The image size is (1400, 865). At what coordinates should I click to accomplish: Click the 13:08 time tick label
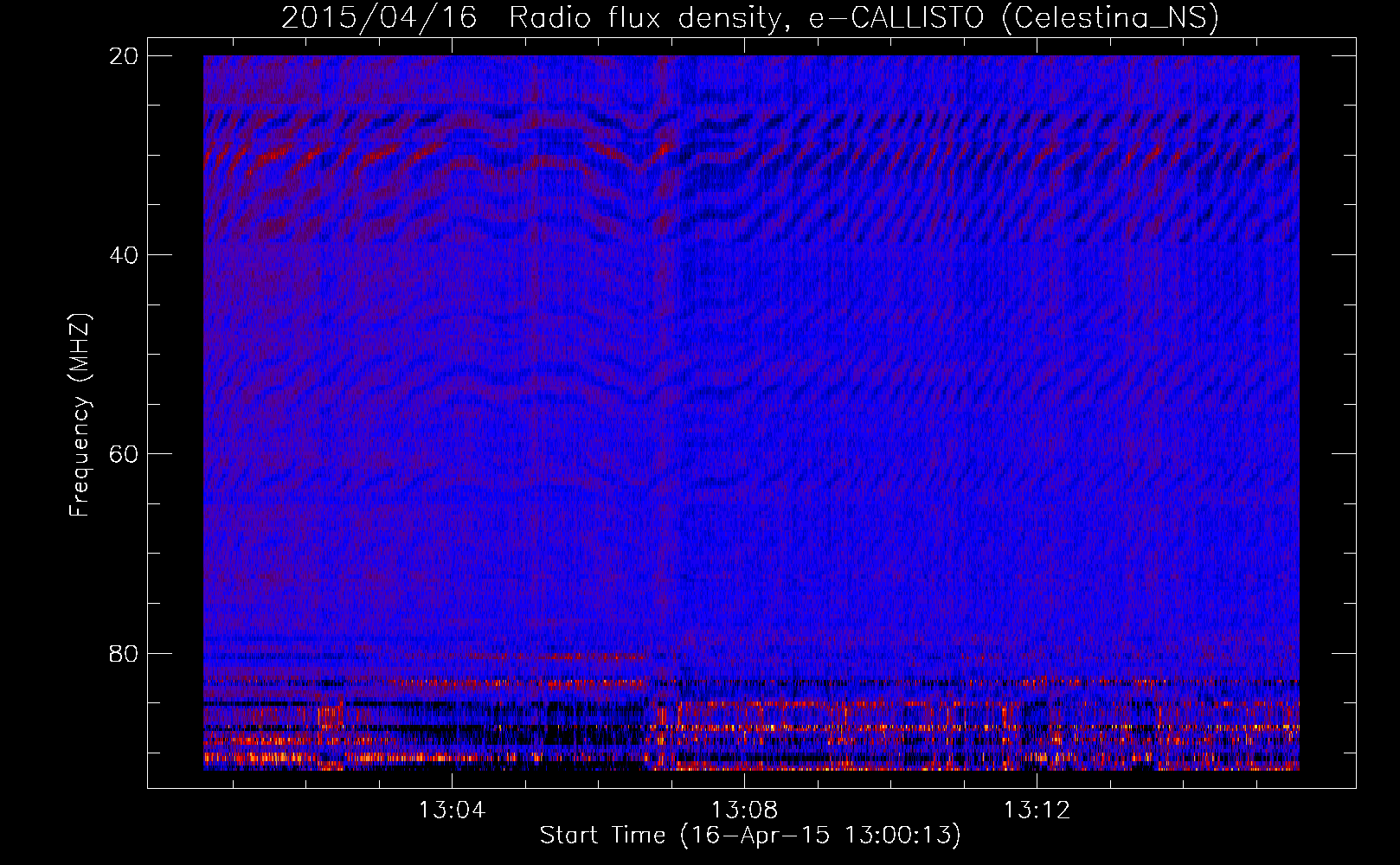(744, 811)
